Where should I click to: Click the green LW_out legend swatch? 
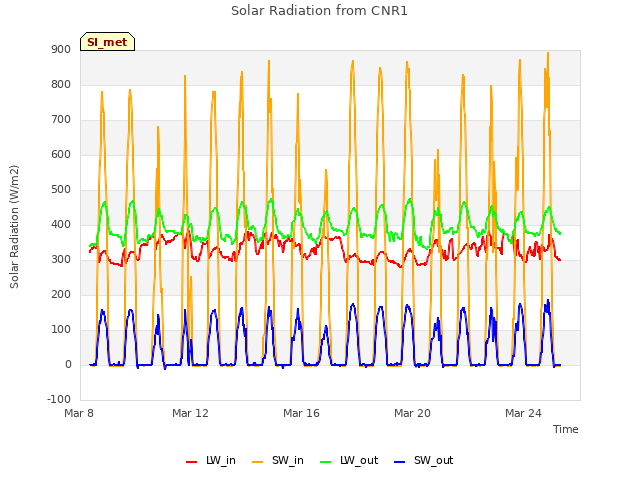tap(326, 462)
